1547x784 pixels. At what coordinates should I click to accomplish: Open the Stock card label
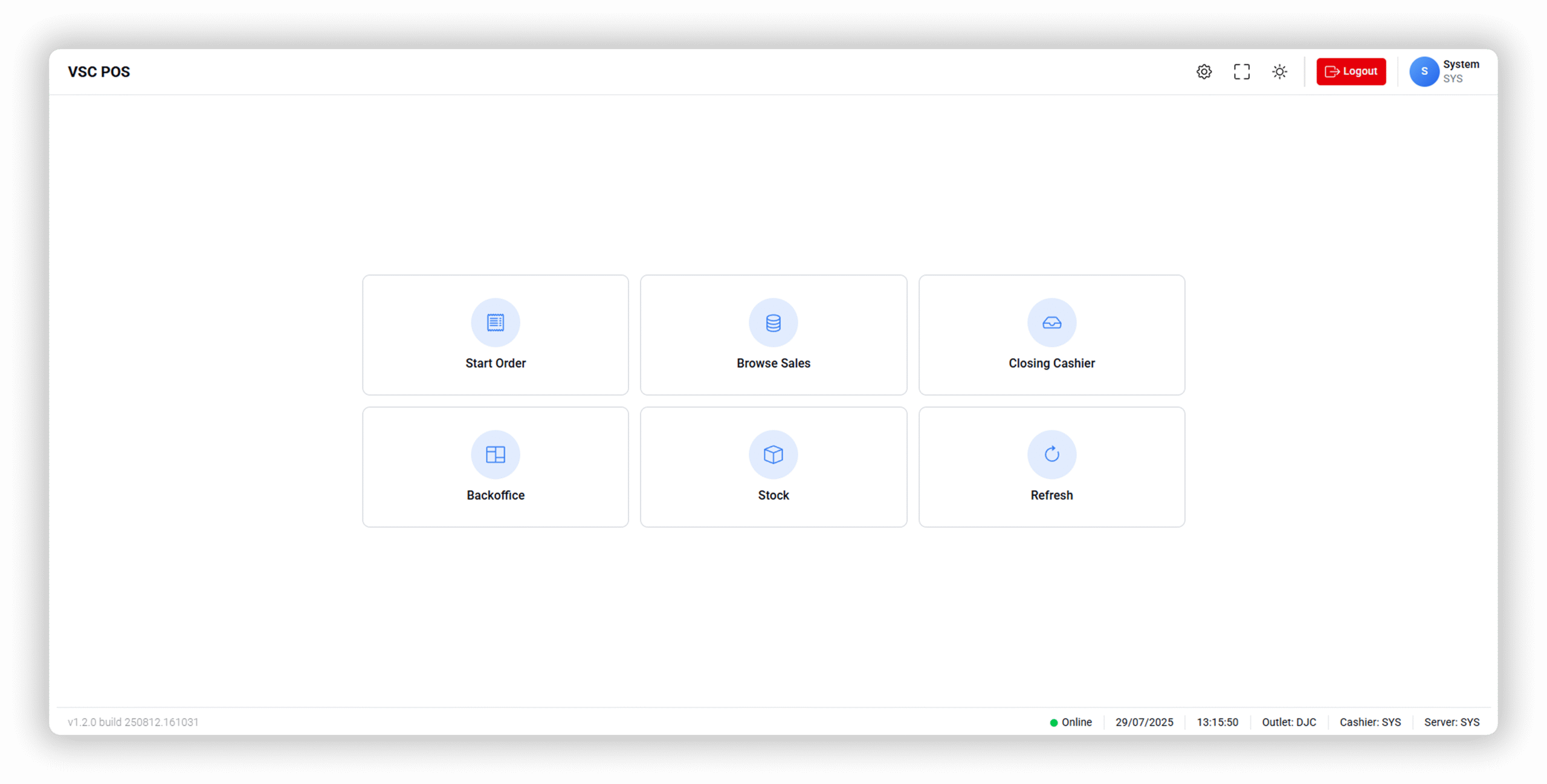tap(773, 495)
